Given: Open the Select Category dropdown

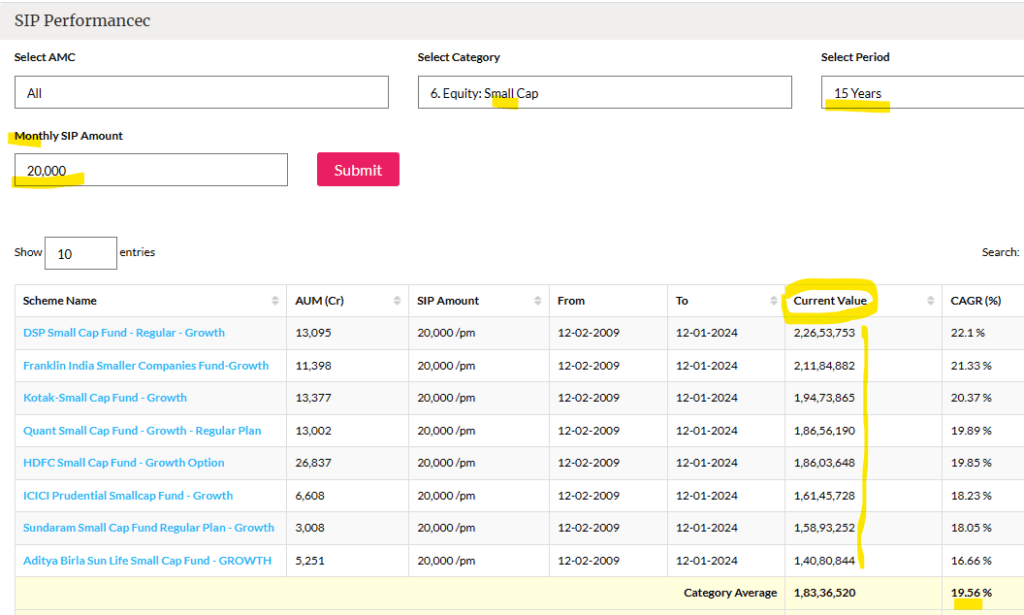Looking at the screenshot, I should (x=605, y=93).
